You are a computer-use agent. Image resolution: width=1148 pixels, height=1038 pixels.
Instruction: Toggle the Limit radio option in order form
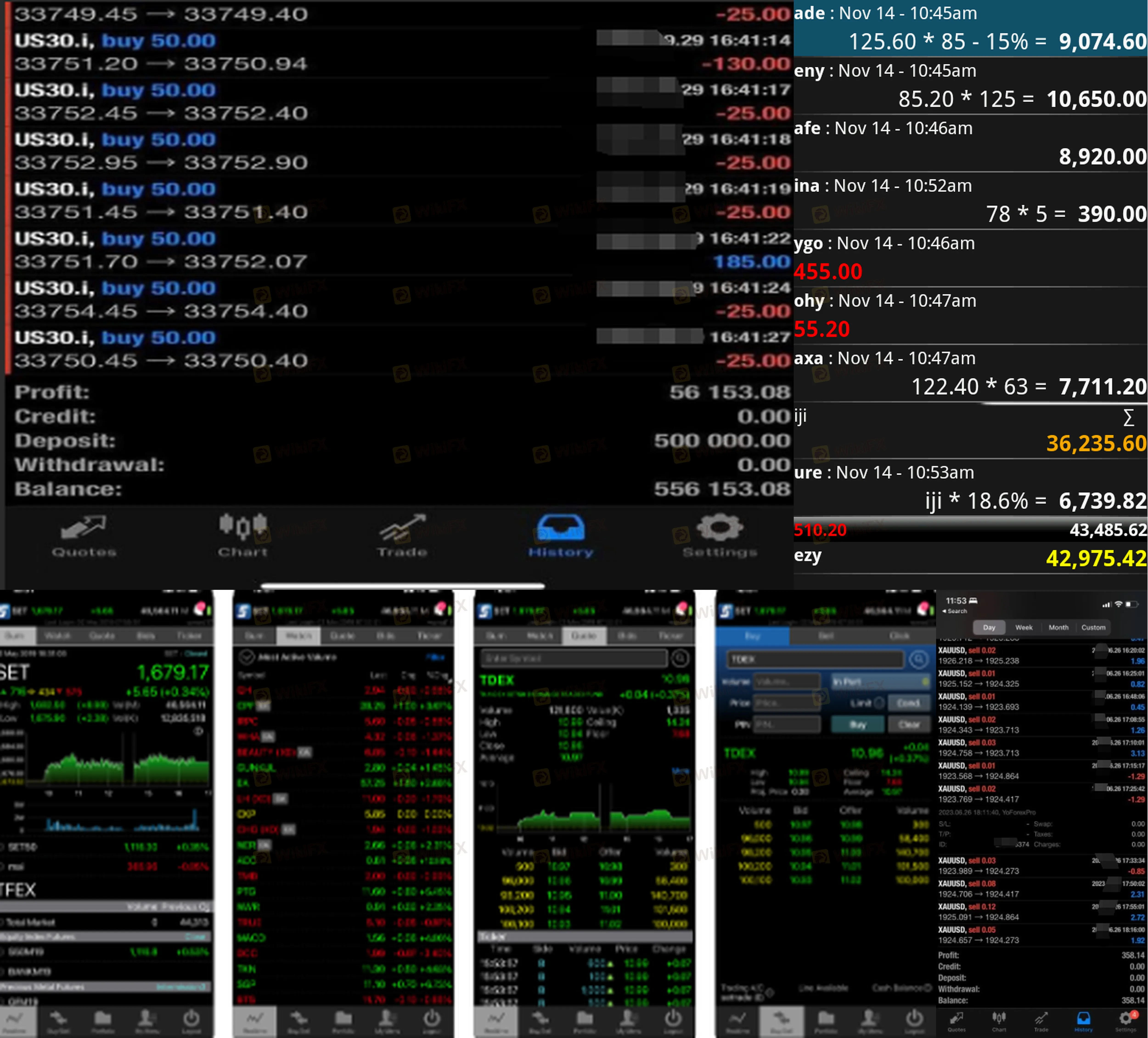[879, 703]
